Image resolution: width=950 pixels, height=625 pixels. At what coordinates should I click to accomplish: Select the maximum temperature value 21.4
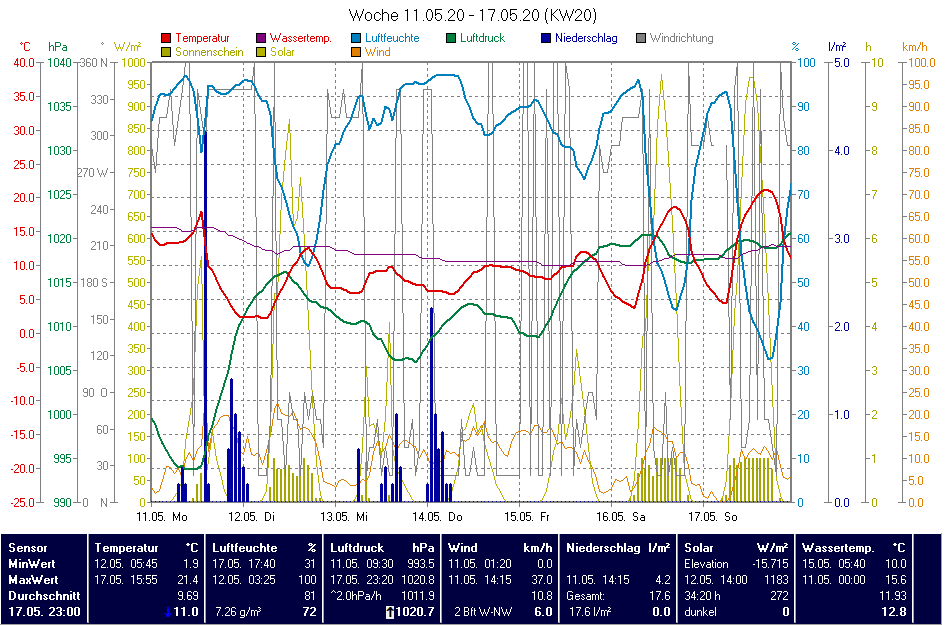(x=188, y=580)
